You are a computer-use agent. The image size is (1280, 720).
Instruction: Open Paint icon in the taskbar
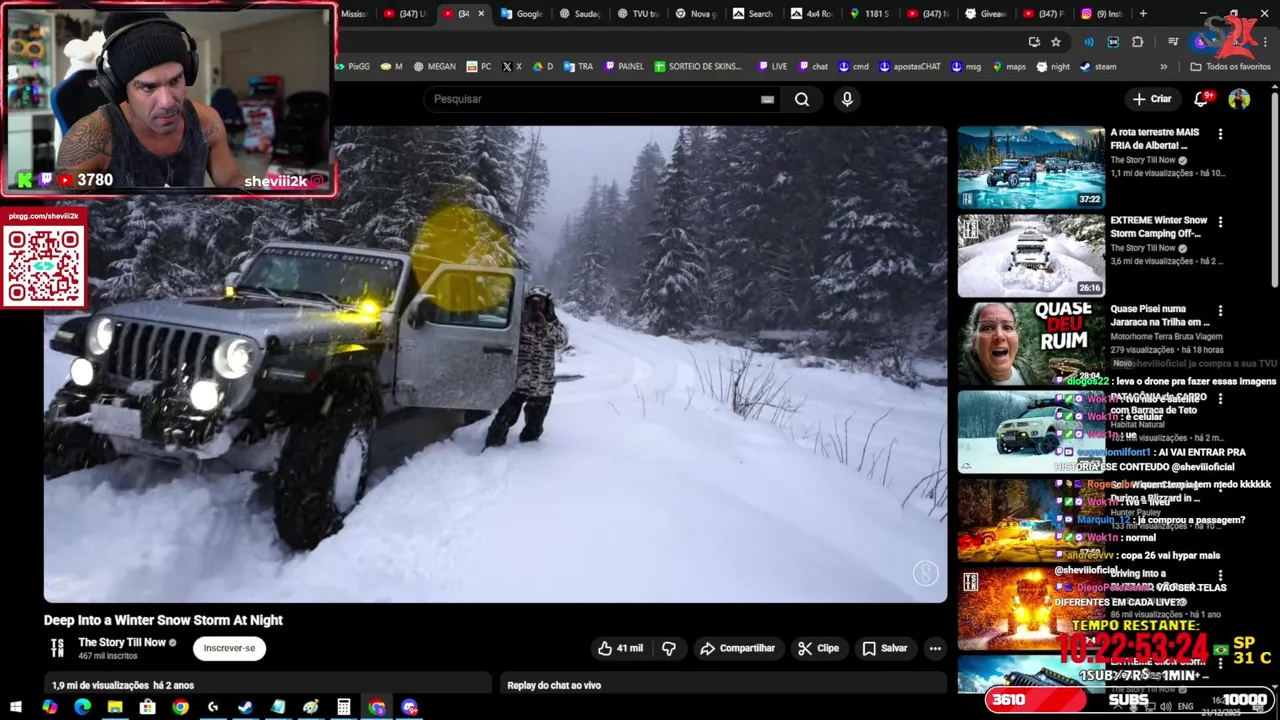(x=311, y=707)
